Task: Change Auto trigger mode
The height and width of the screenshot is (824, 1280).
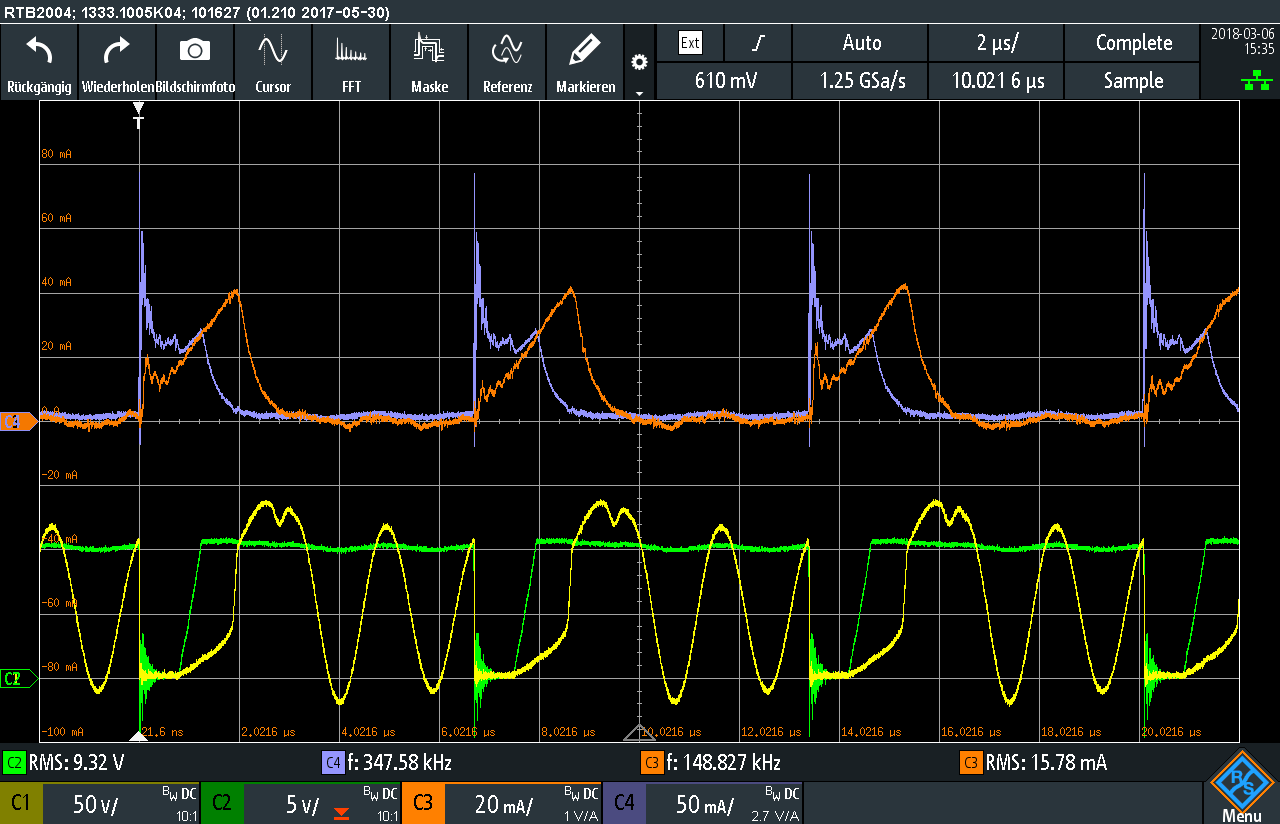Action: 861,43
